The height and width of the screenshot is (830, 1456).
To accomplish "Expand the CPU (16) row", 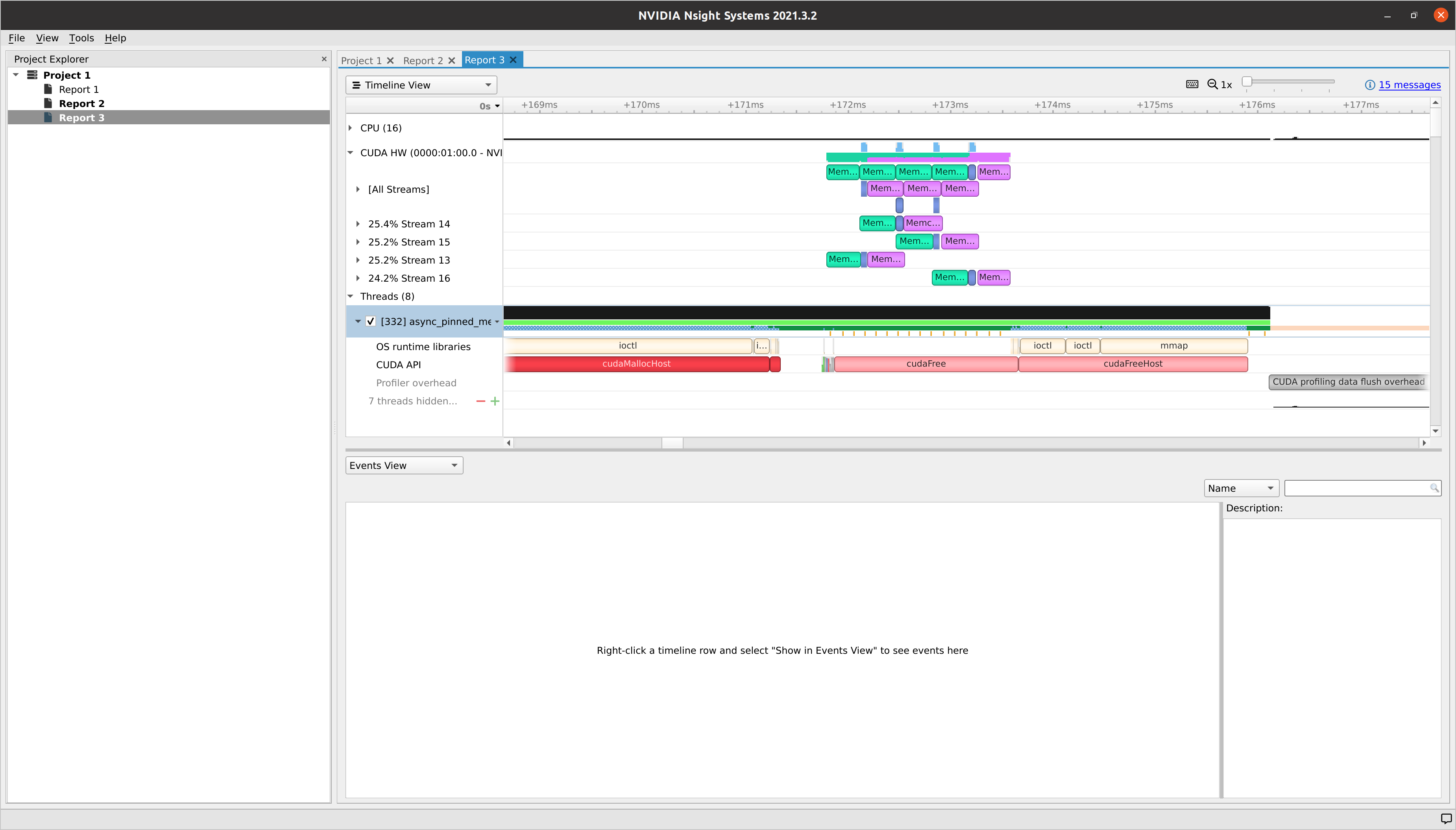I will [x=352, y=128].
